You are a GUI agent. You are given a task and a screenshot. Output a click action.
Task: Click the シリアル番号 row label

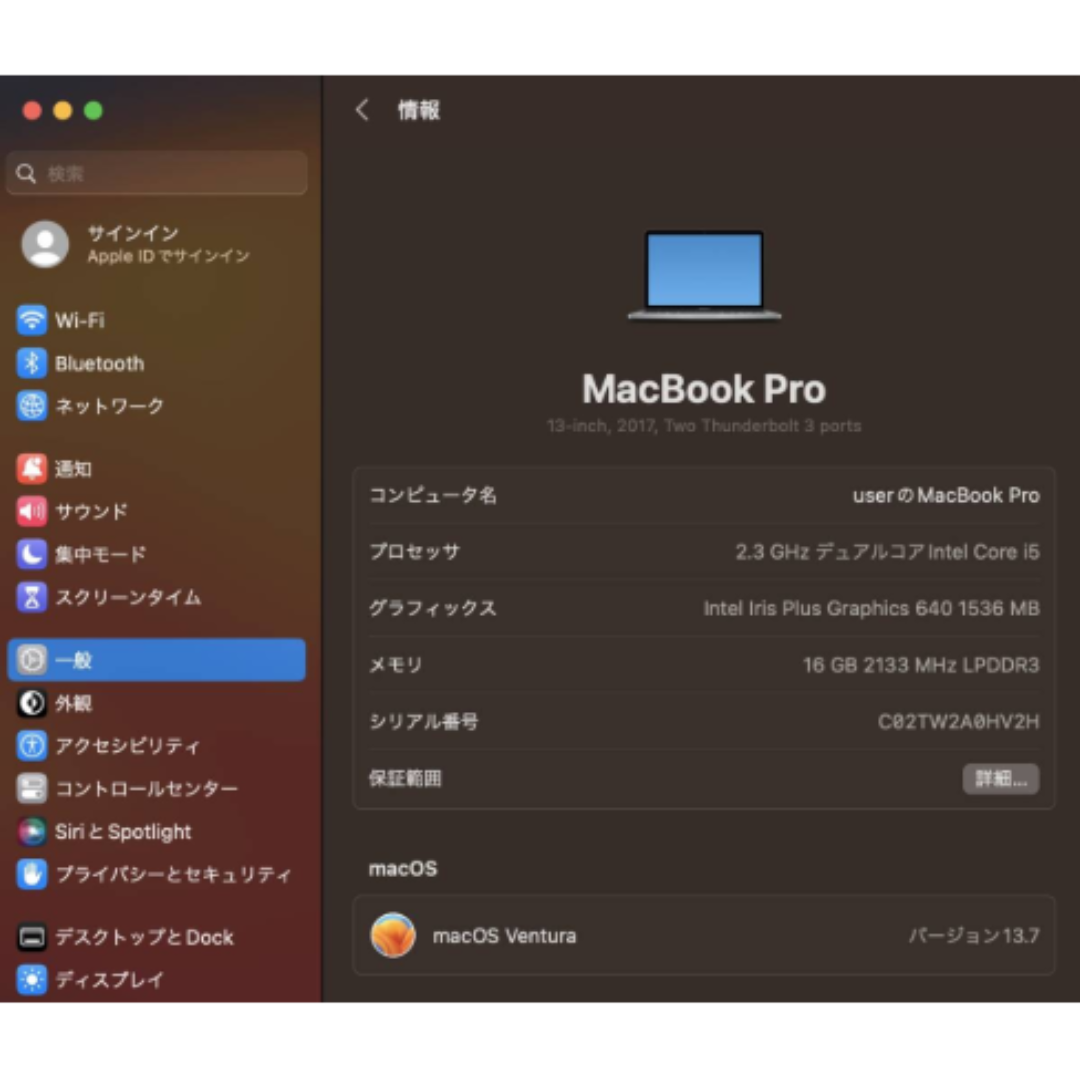point(424,721)
